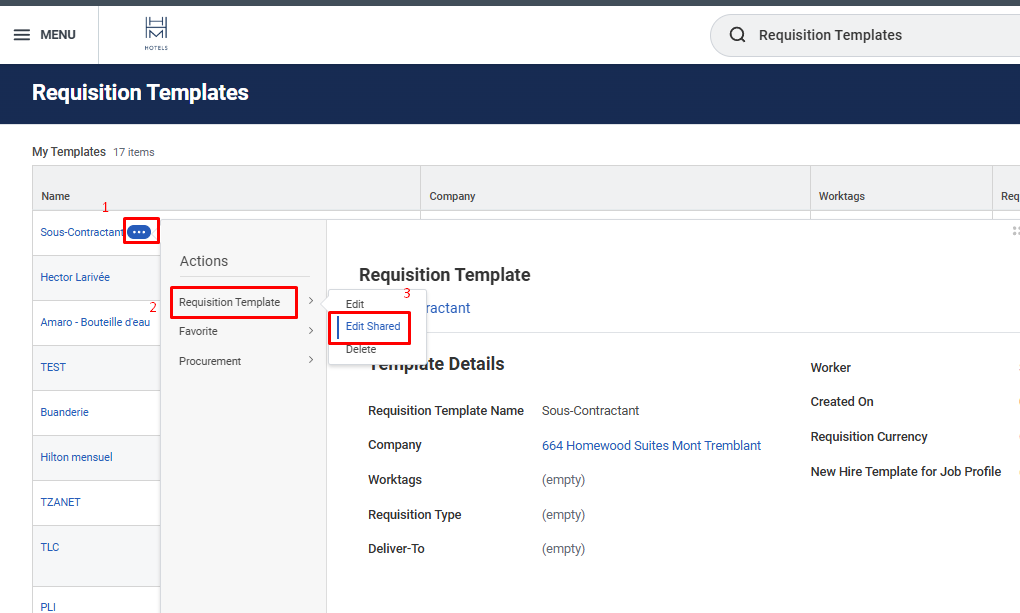Click the HM Hotels logo
The image size is (1020, 613).
coord(156,34)
